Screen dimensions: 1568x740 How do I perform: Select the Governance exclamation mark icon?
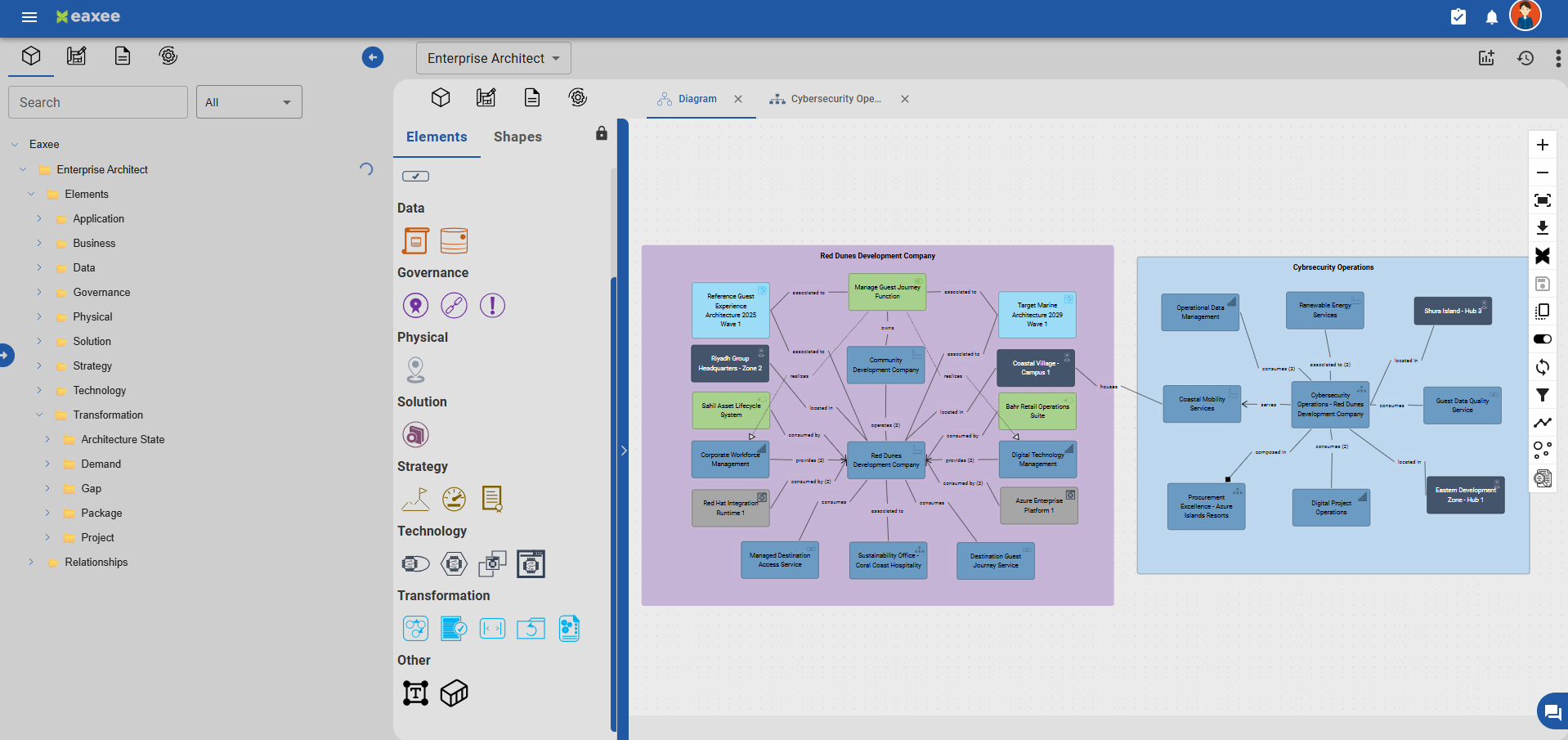pos(492,305)
